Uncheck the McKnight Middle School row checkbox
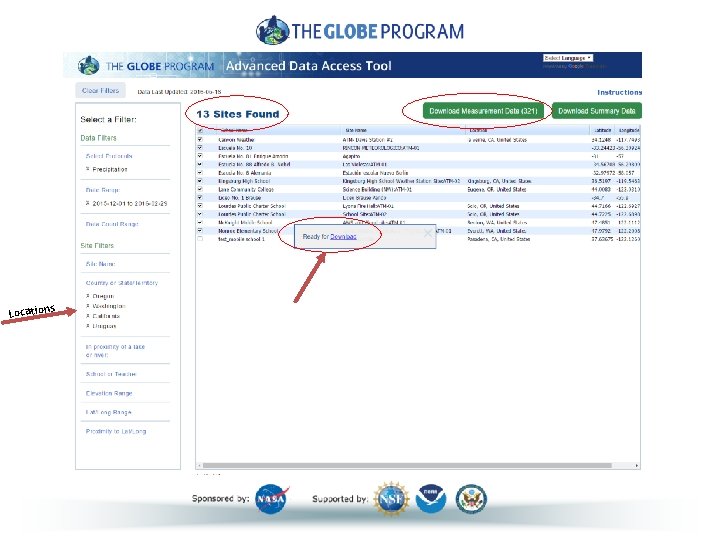Viewport: 720px width, 540px height. tap(200, 222)
